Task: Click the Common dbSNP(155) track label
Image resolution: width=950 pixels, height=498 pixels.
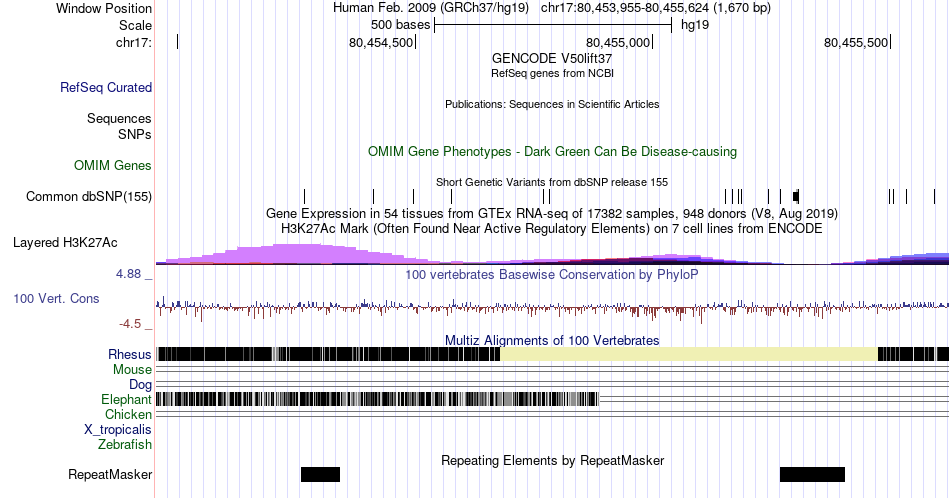Action: pos(89,196)
